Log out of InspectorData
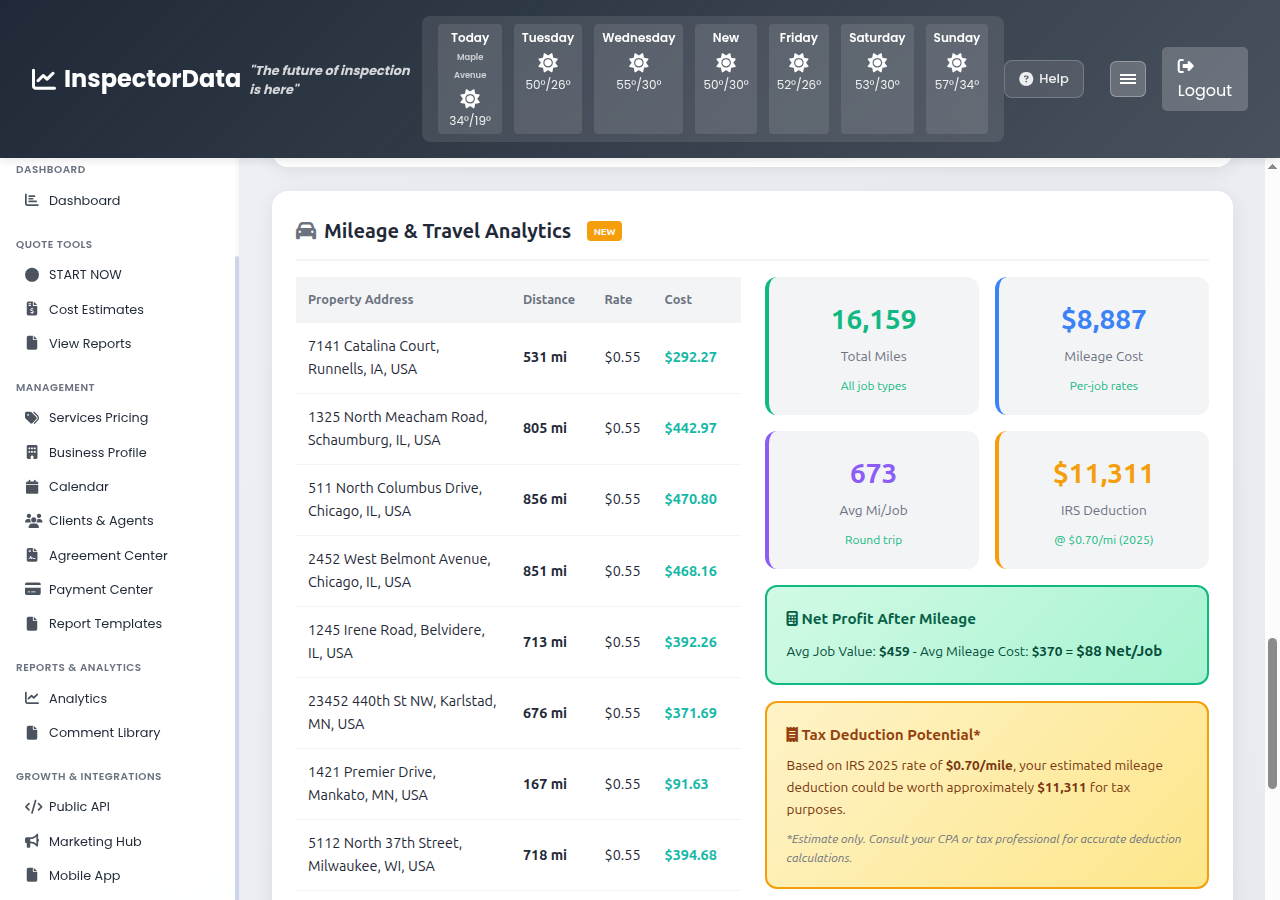 [x=1204, y=79]
